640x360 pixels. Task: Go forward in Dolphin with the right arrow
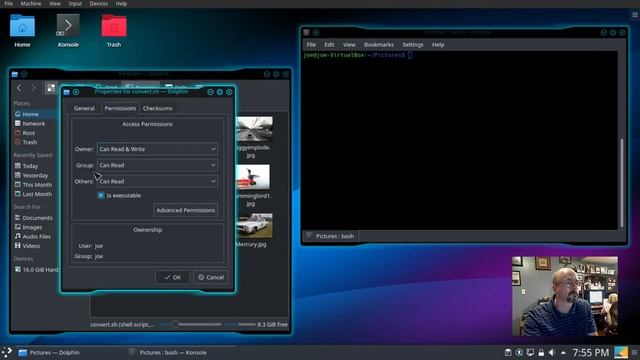pos(33,88)
